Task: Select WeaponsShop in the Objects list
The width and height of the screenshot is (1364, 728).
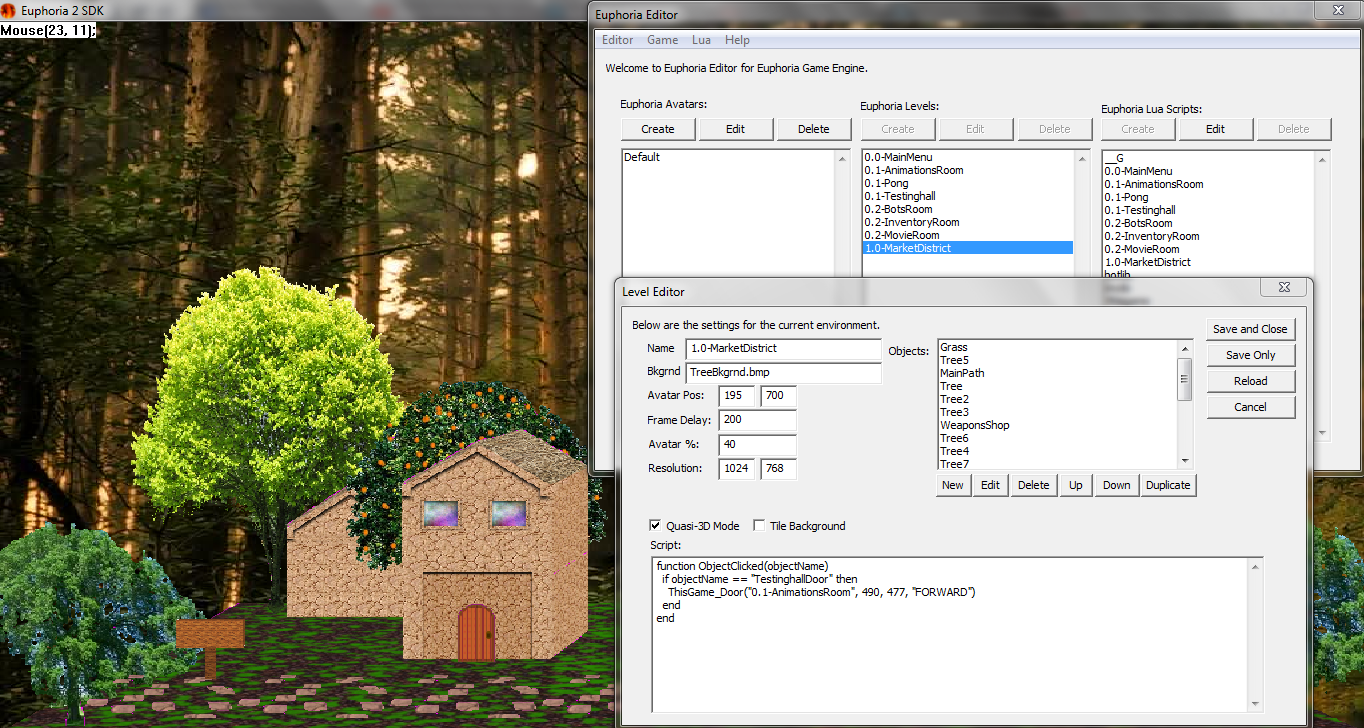Action: 1058,425
